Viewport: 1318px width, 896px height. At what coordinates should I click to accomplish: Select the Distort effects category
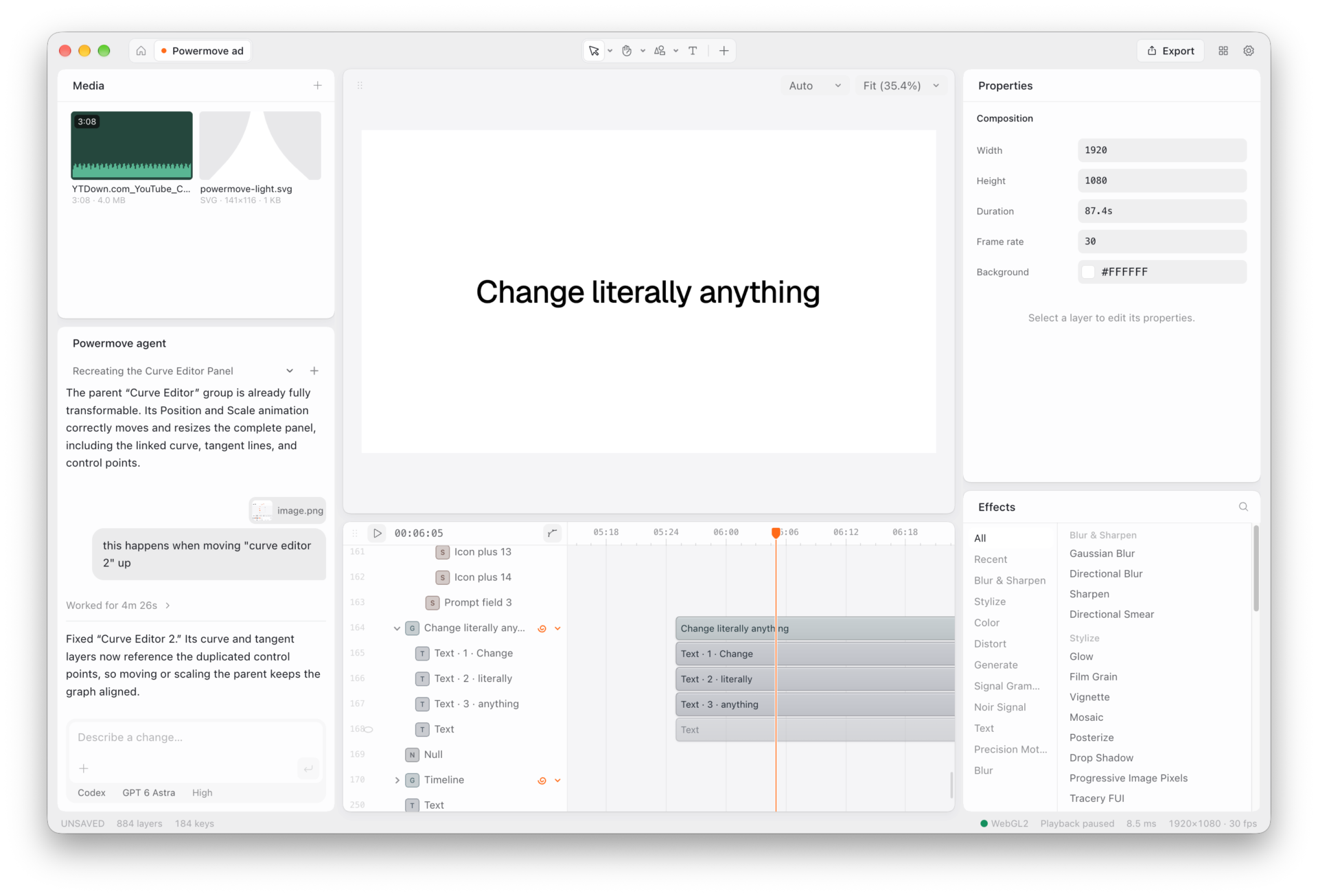point(990,643)
